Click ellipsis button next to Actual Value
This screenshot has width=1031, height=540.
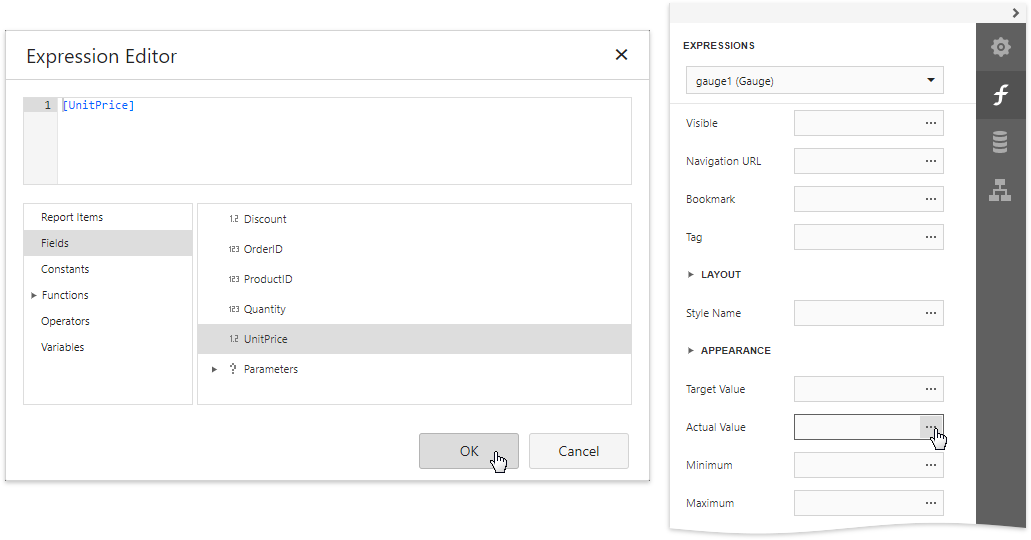[931, 427]
